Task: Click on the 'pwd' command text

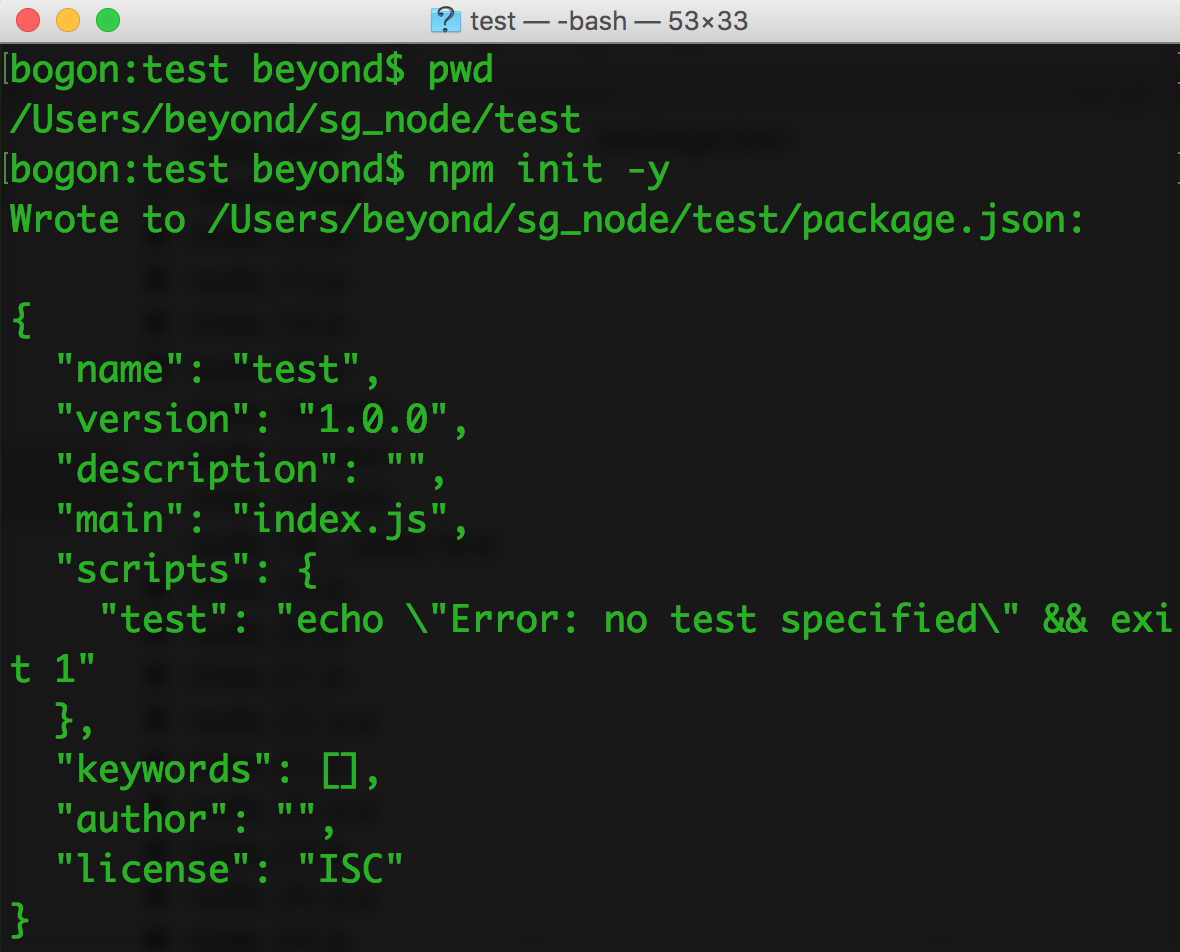Action: [x=461, y=71]
